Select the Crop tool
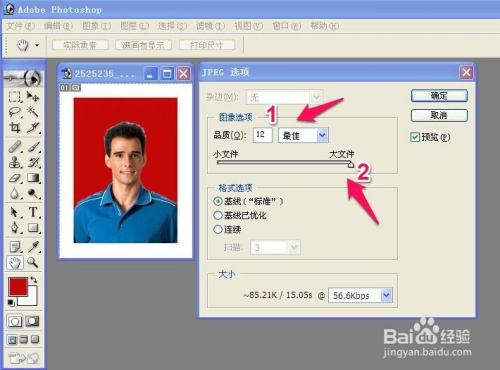This screenshot has width=500, height=370. tap(15, 128)
